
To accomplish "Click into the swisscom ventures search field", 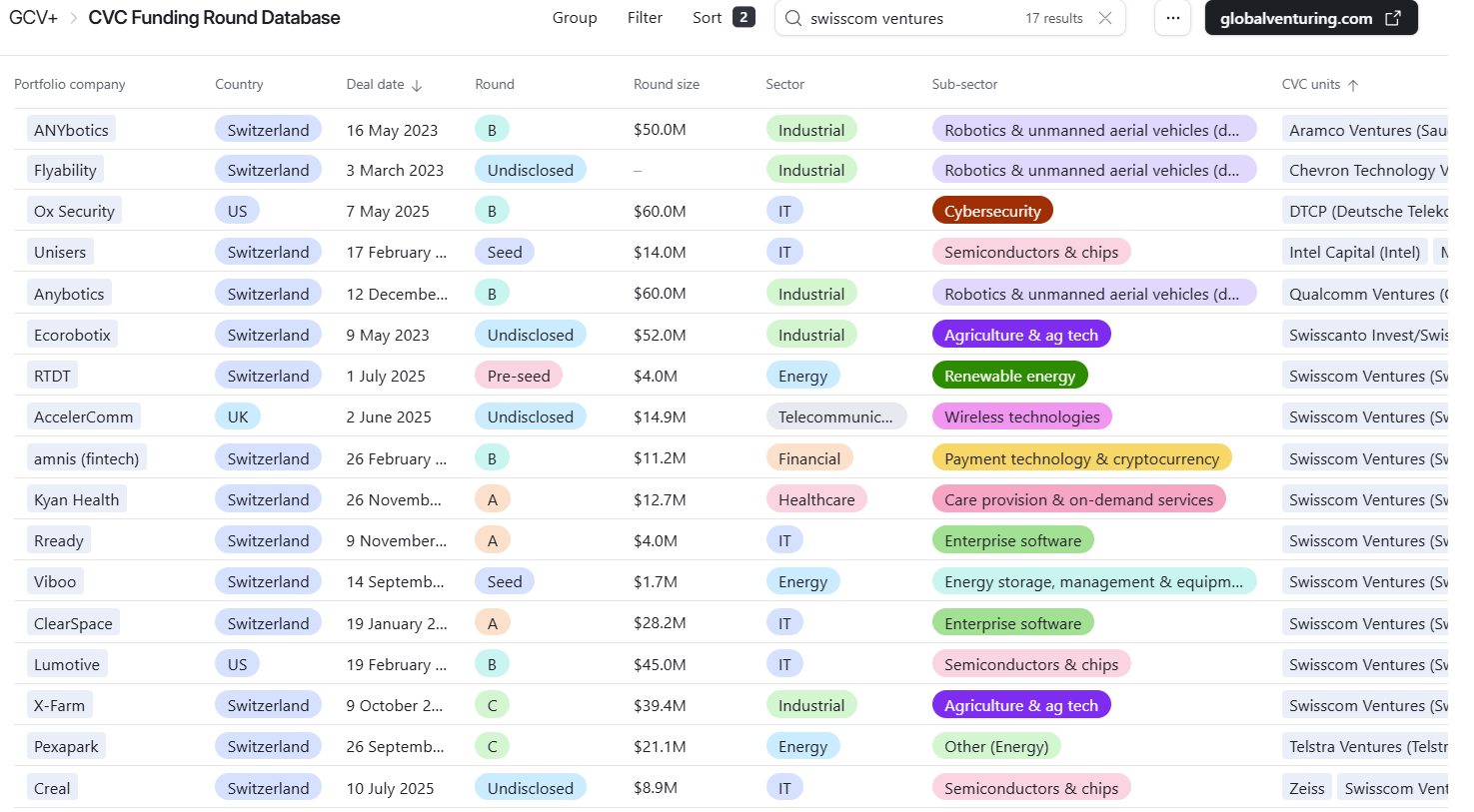I will coord(909,18).
